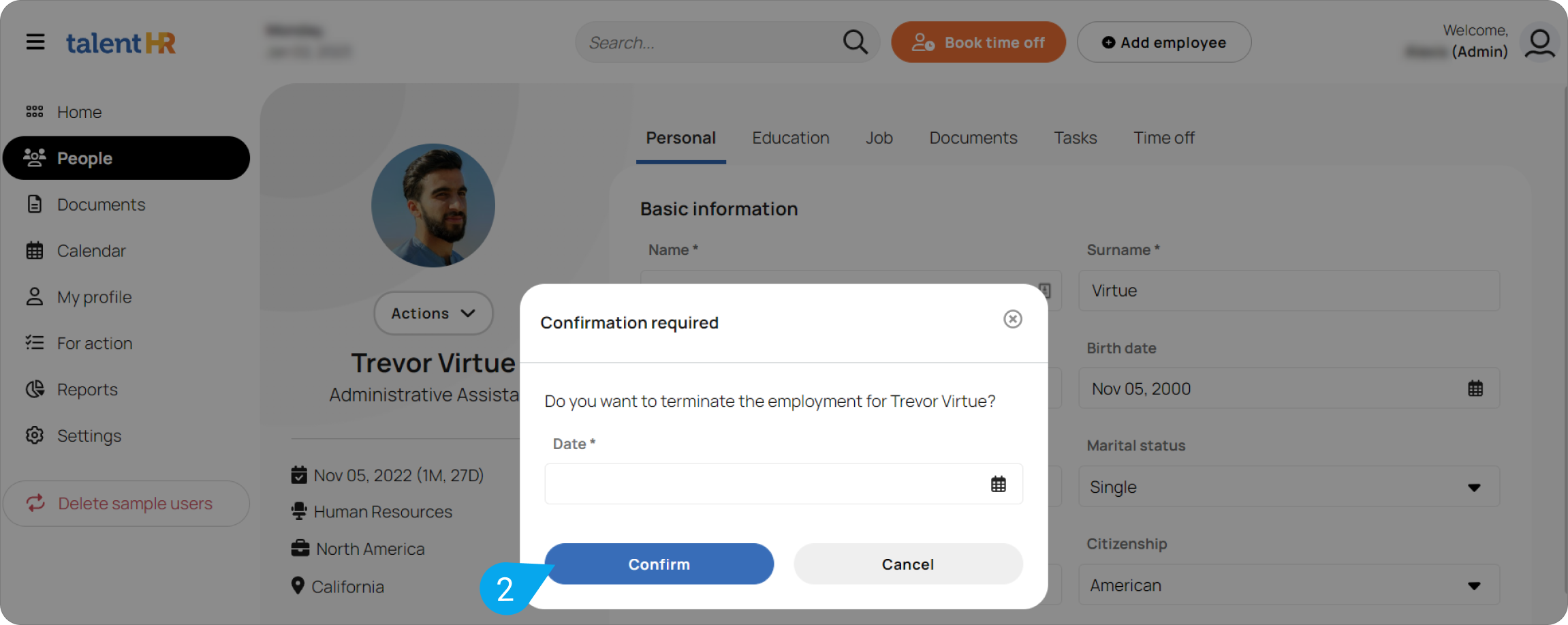Expand the Actions dropdown on Trevor's profile

(433, 313)
